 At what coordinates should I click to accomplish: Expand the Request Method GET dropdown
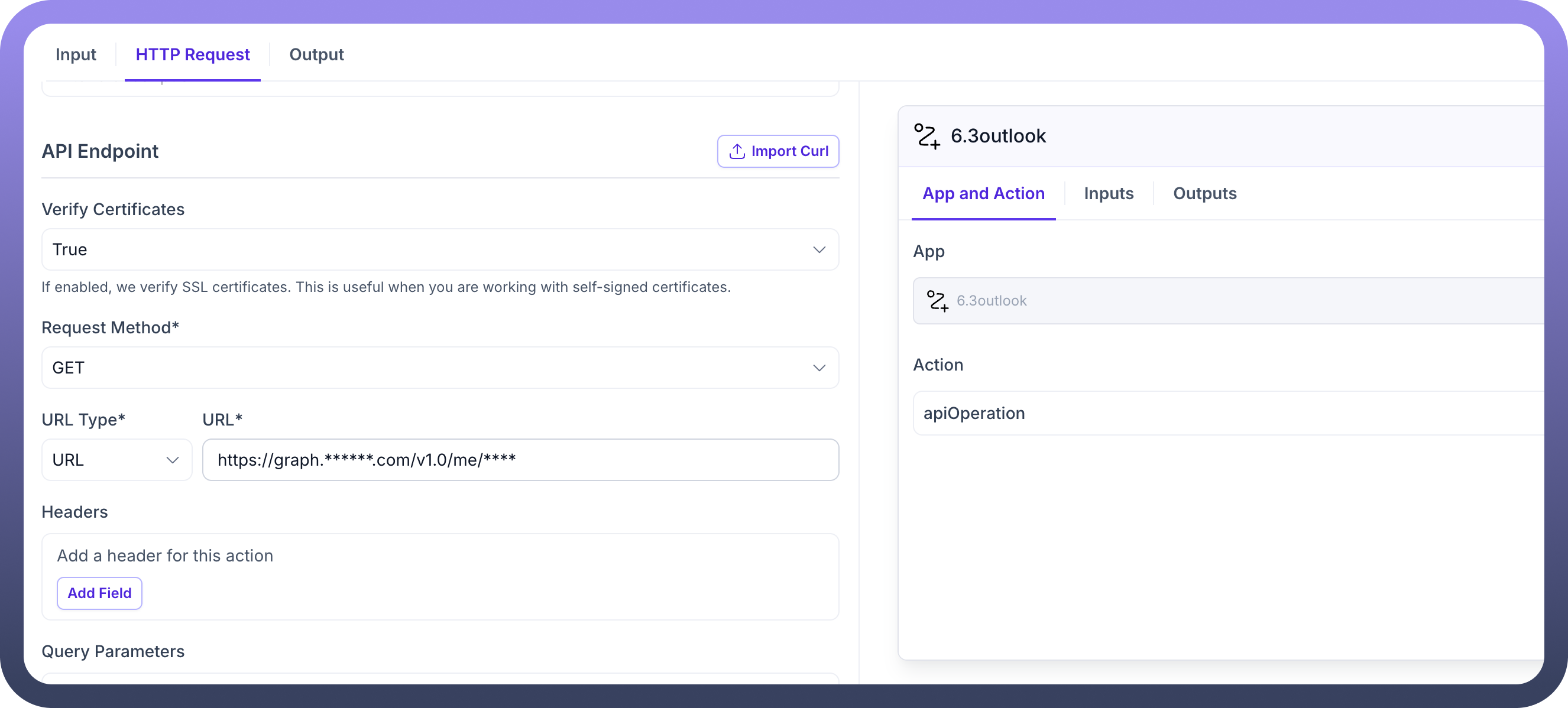click(426, 368)
